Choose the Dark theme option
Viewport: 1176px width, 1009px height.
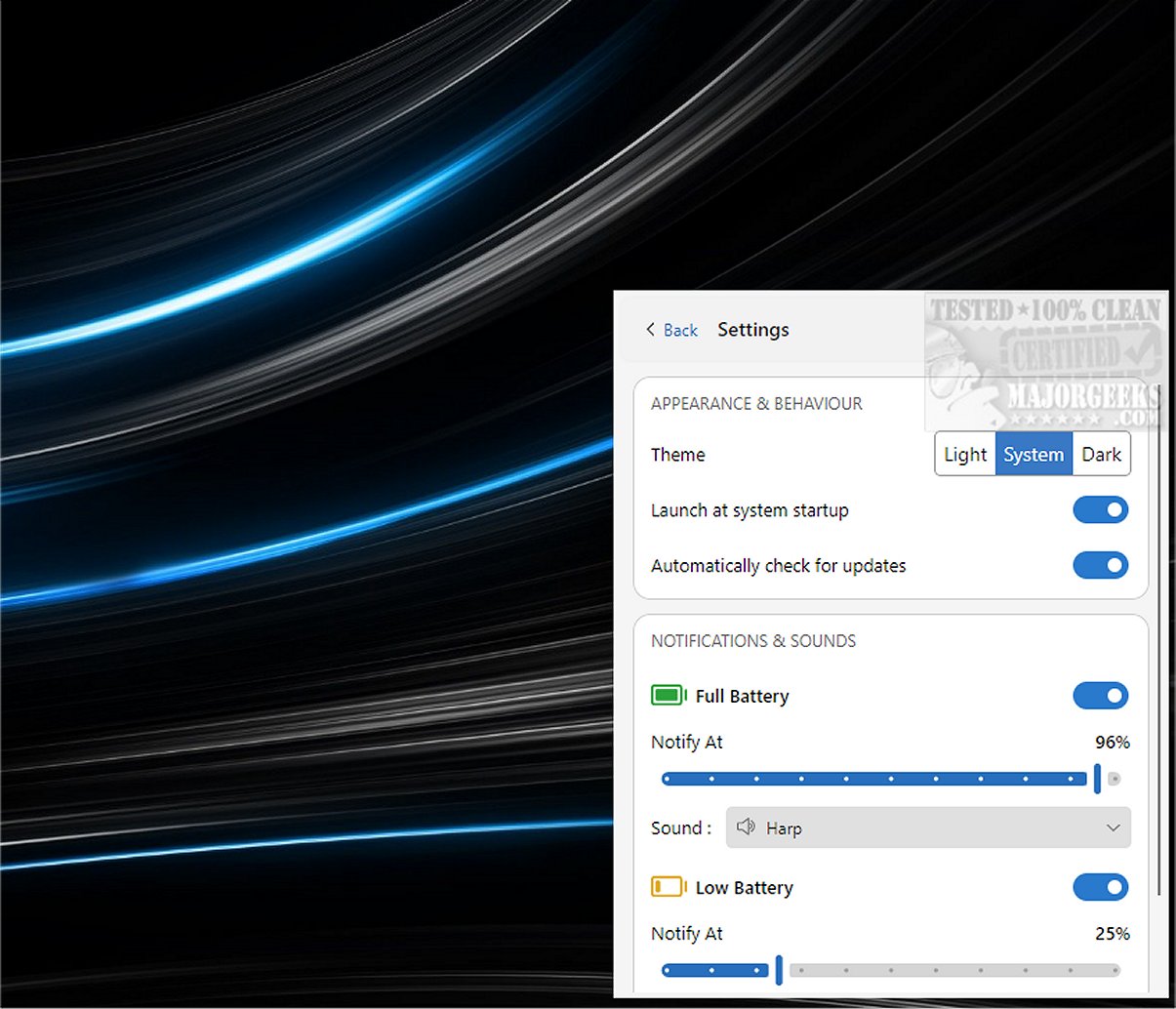[x=1101, y=455]
